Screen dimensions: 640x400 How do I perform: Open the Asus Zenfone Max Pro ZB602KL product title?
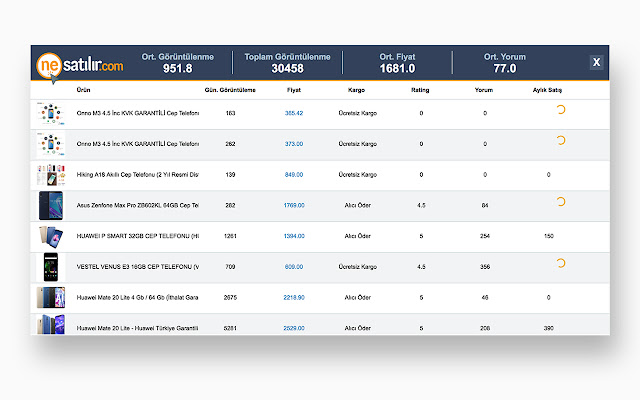(138, 205)
